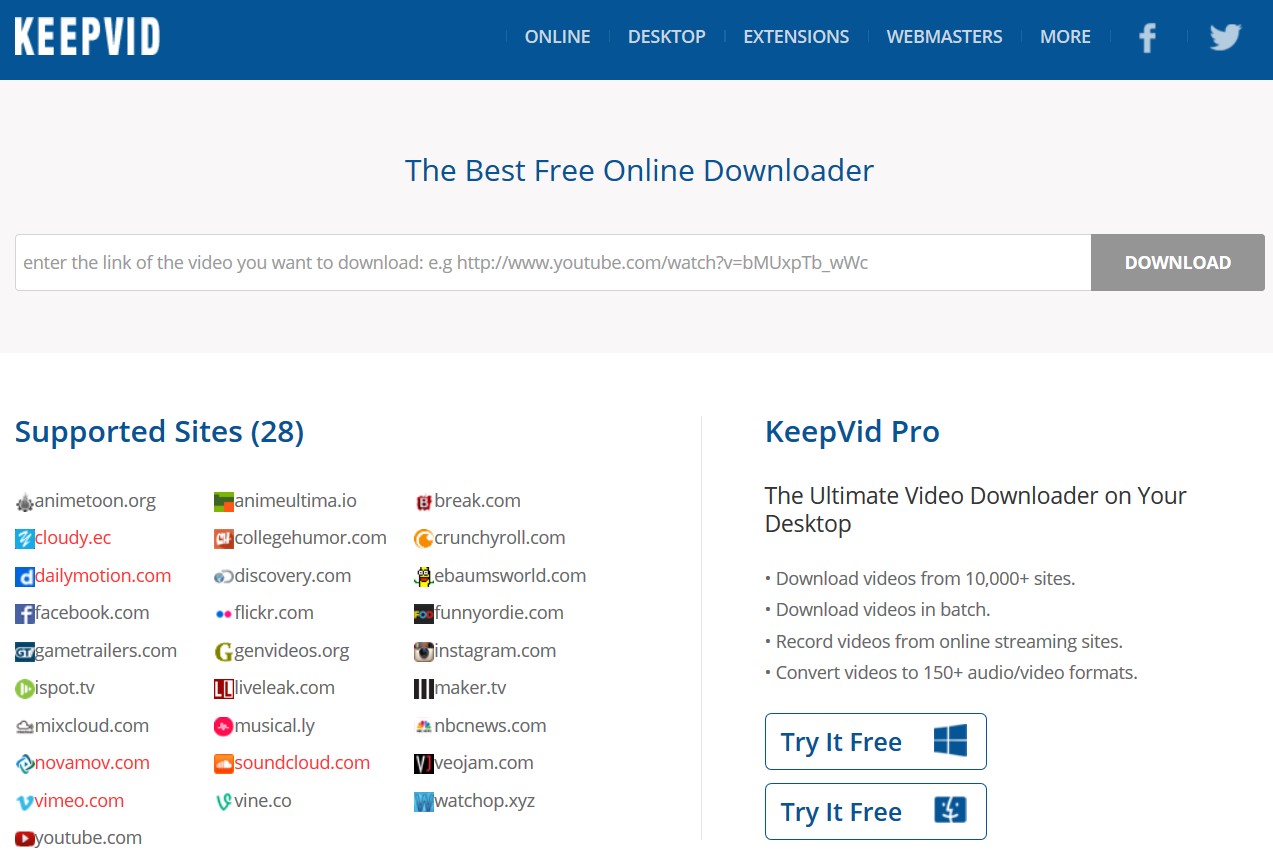Focus the video link input field
Screen dimensions: 1273x857
pyautogui.click(x=553, y=263)
